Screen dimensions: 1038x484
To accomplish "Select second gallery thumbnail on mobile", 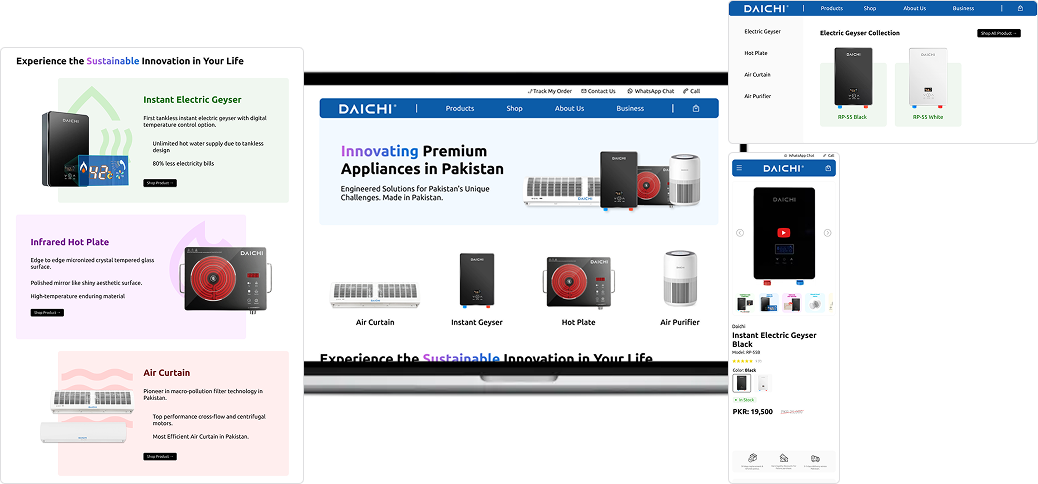I will pyautogui.click(x=768, y=303).
